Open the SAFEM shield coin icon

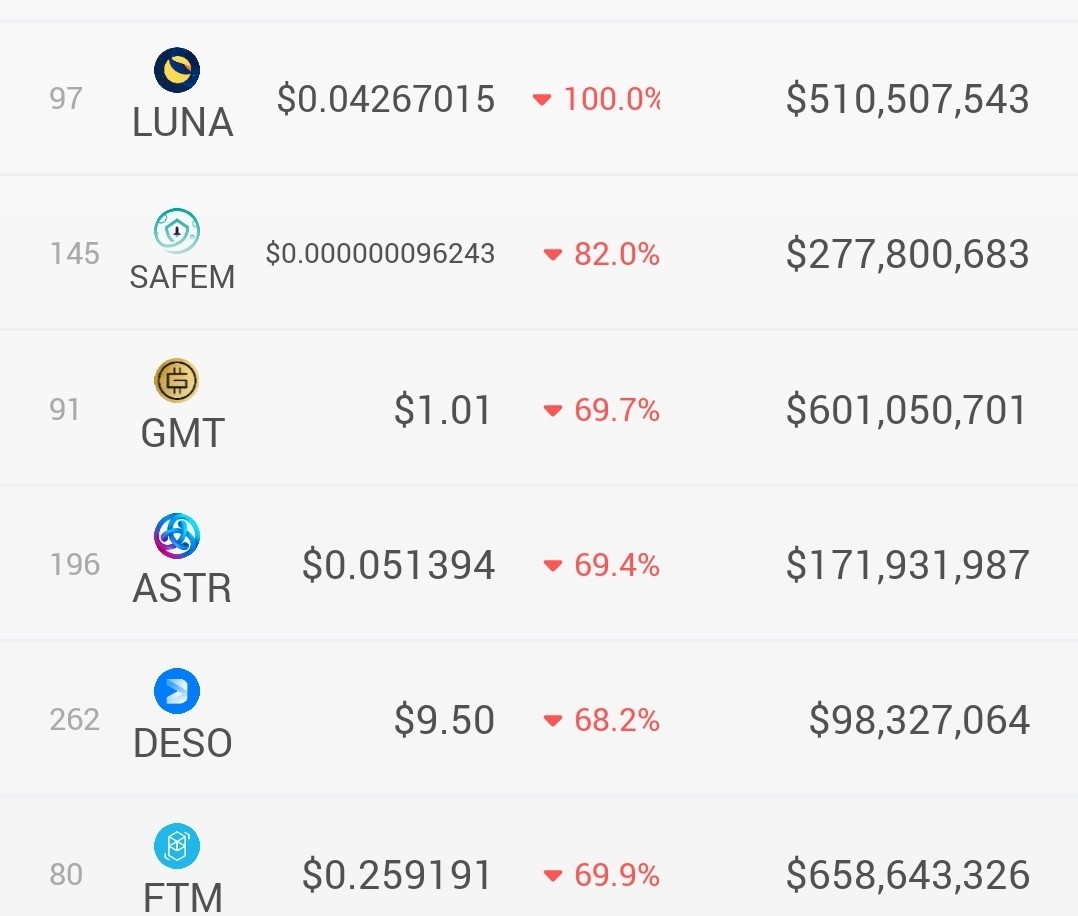tap(177, 231)
